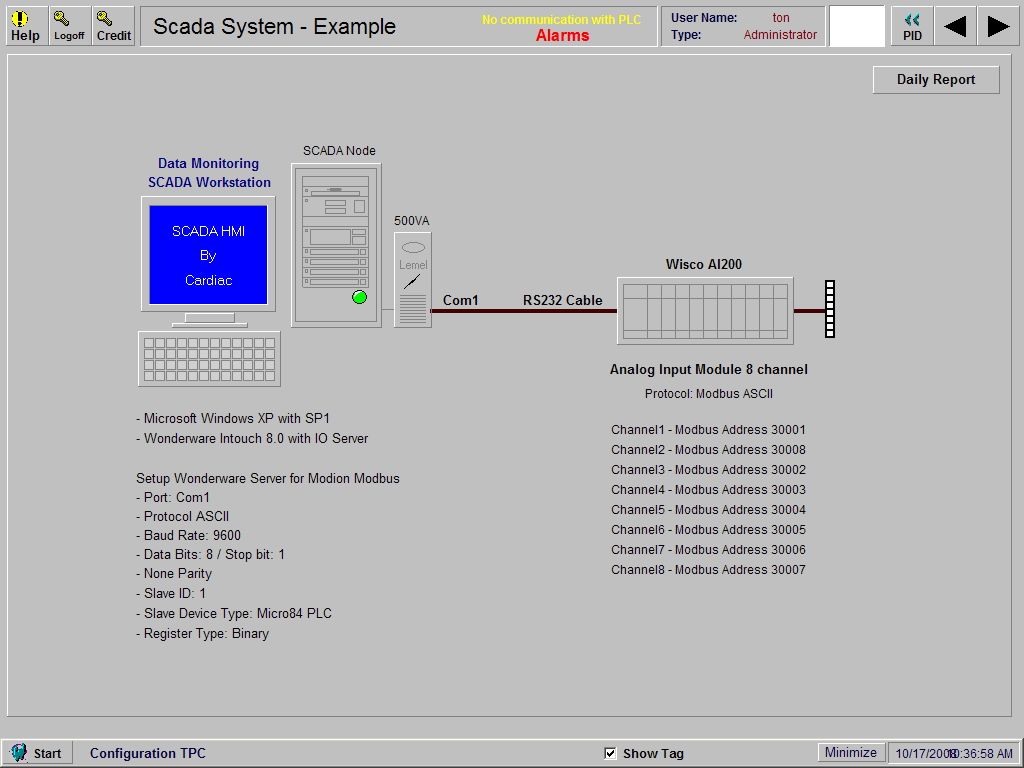Viewport: 1024px width, 768px height.
Task: Click the No communication with PLC message
Action: [x=562, y=18]
